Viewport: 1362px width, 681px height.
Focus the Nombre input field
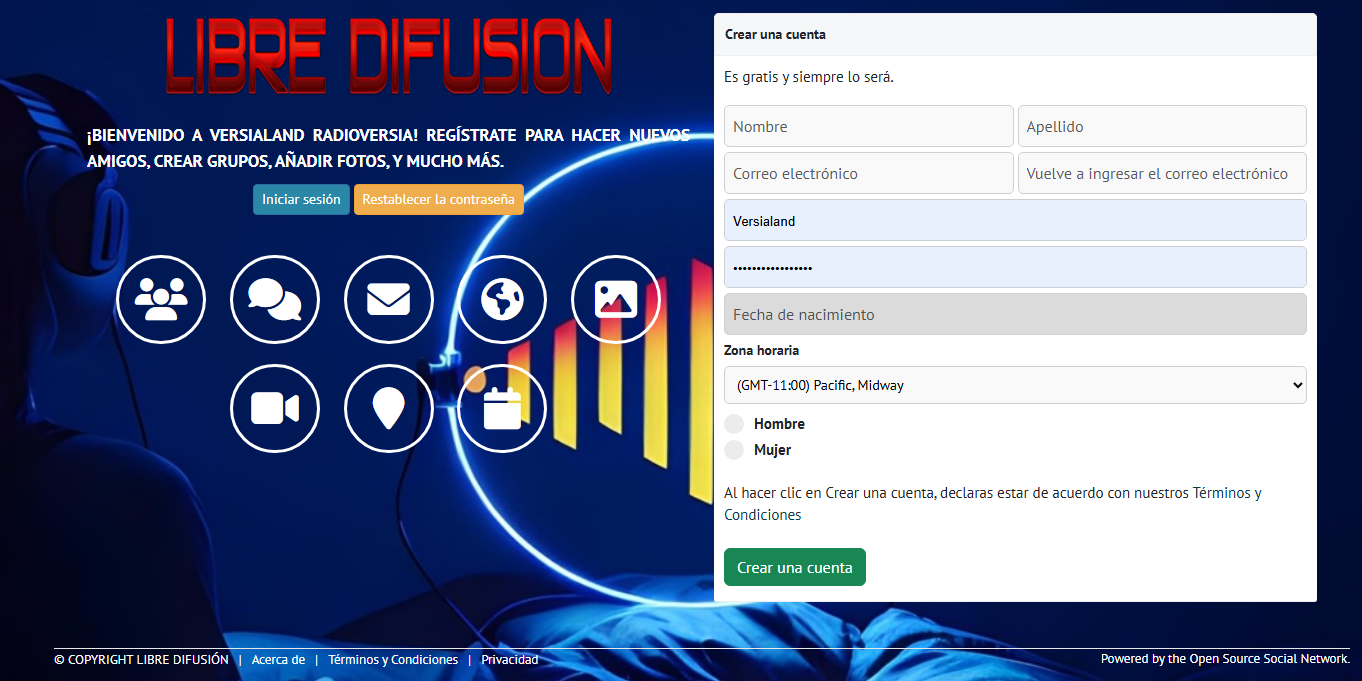868,127
